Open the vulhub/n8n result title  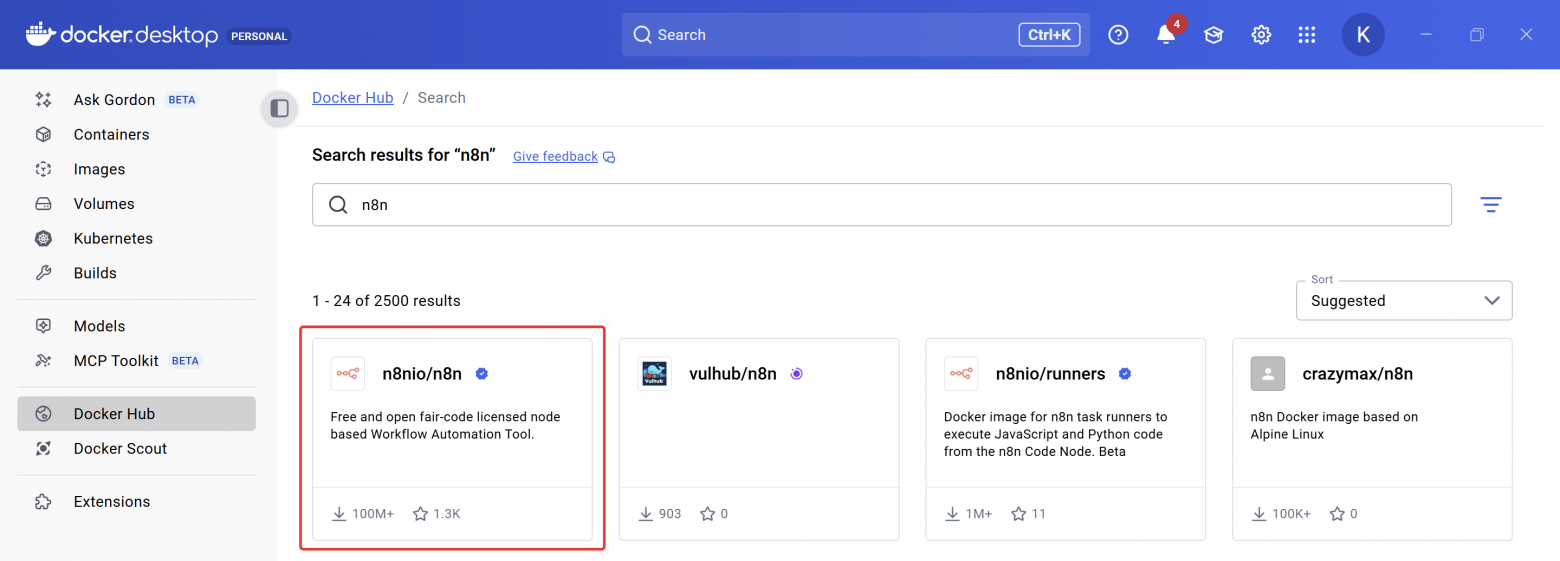click(x=733, y=374)
